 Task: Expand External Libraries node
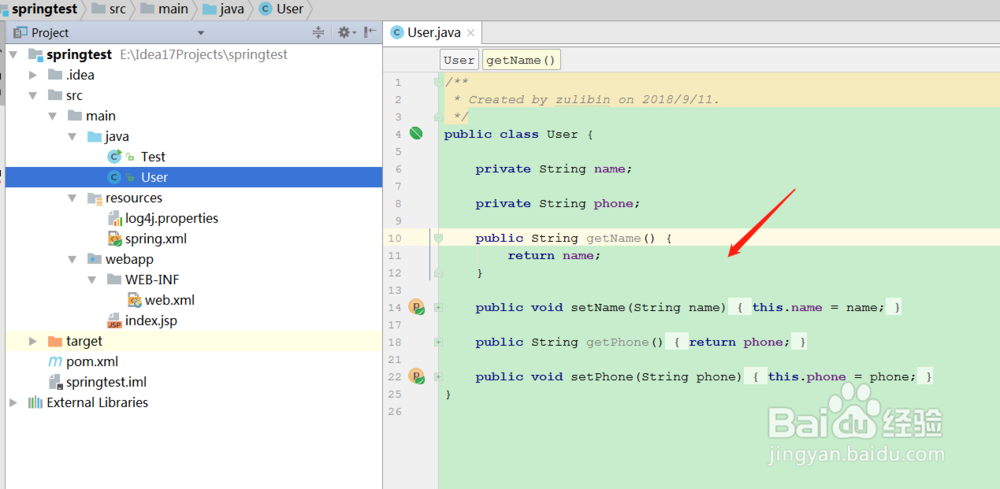(x=13, y=402)
